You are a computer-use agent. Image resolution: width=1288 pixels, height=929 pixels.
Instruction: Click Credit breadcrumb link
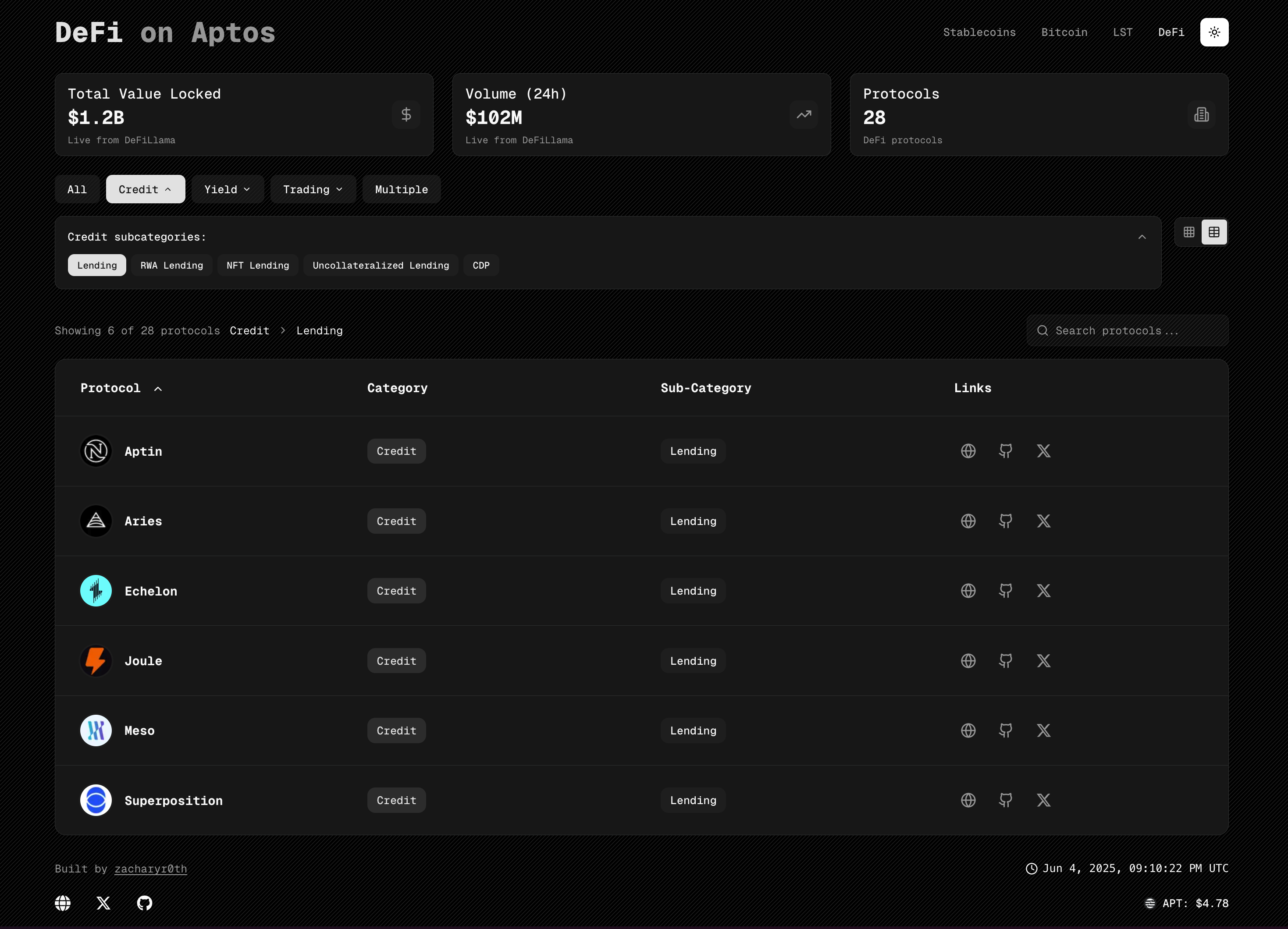pyautogui.click(x=249, y=331)
